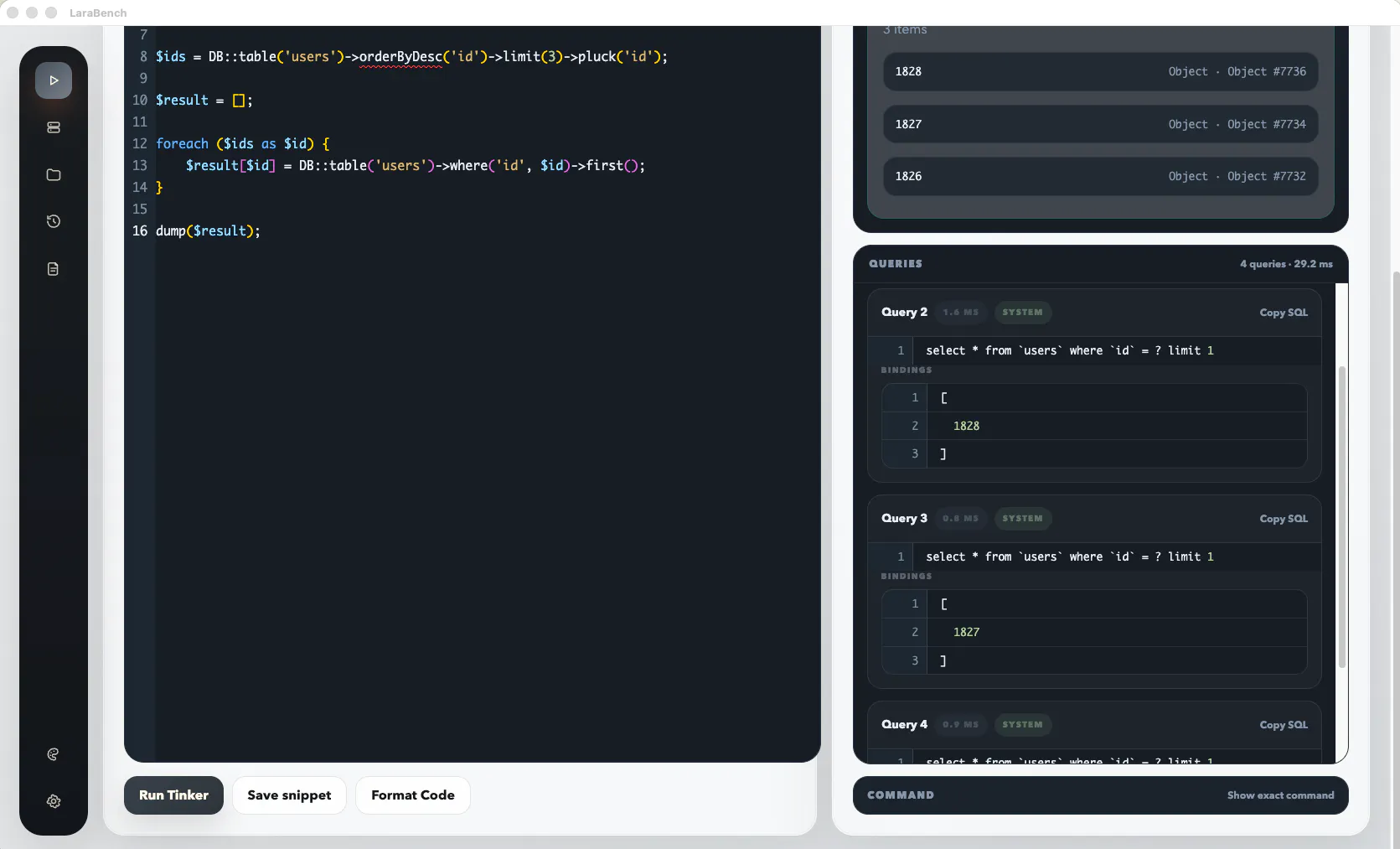The image size is (1400, 849).
Task: Click the SYSTEM badge on Query 2
Action: coord(1022,313)
